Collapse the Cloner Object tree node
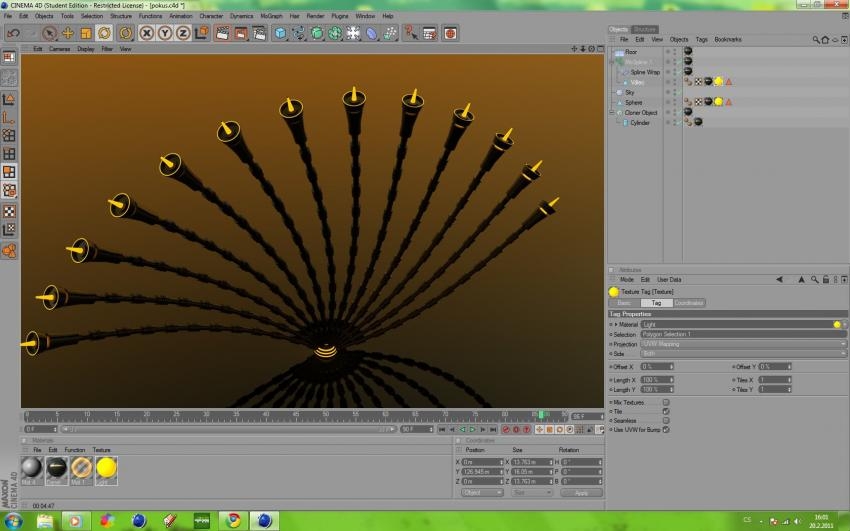The width and height of the screenshot is (850, 531). [612, 113]
